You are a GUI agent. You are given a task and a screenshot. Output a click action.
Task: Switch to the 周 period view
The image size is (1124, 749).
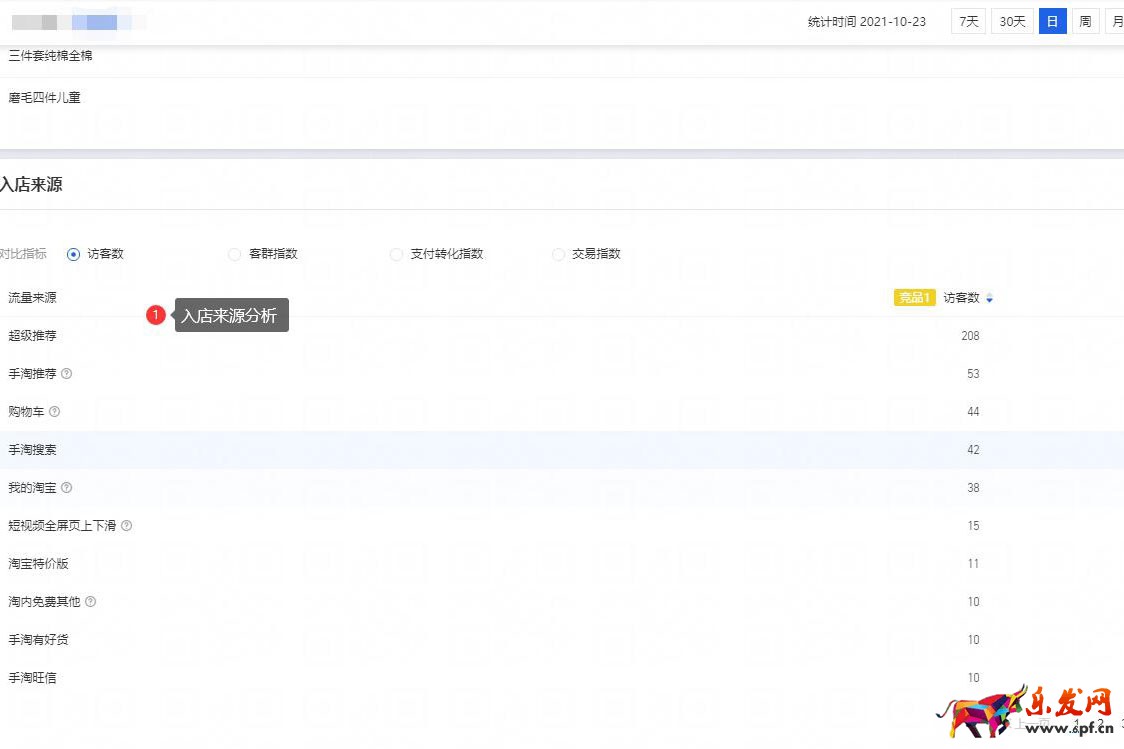(1085, 21)
